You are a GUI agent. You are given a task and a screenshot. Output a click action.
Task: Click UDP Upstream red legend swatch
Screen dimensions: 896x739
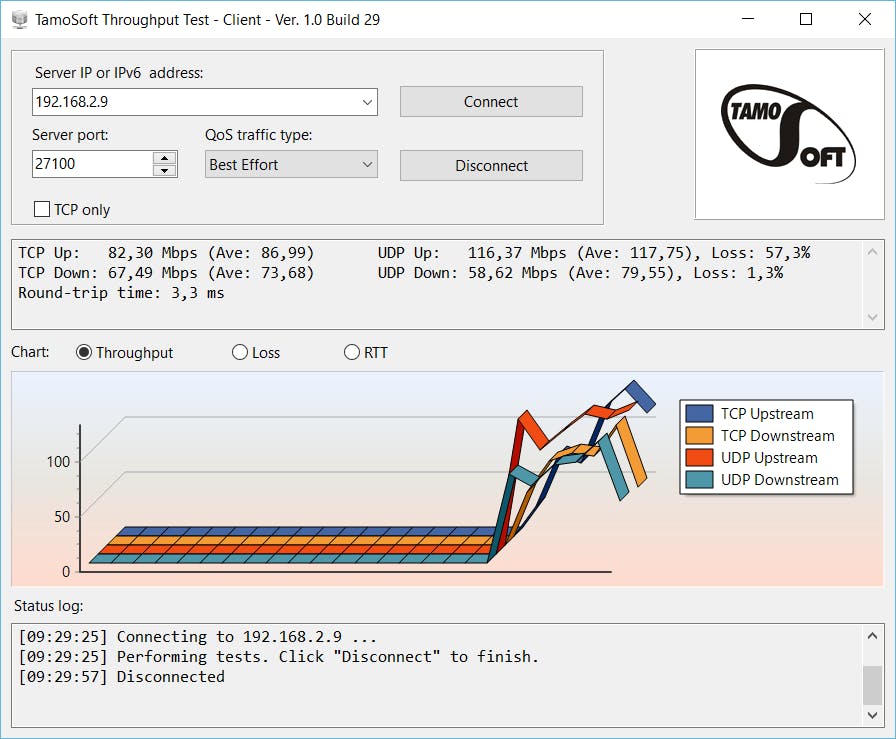point(699,458)
